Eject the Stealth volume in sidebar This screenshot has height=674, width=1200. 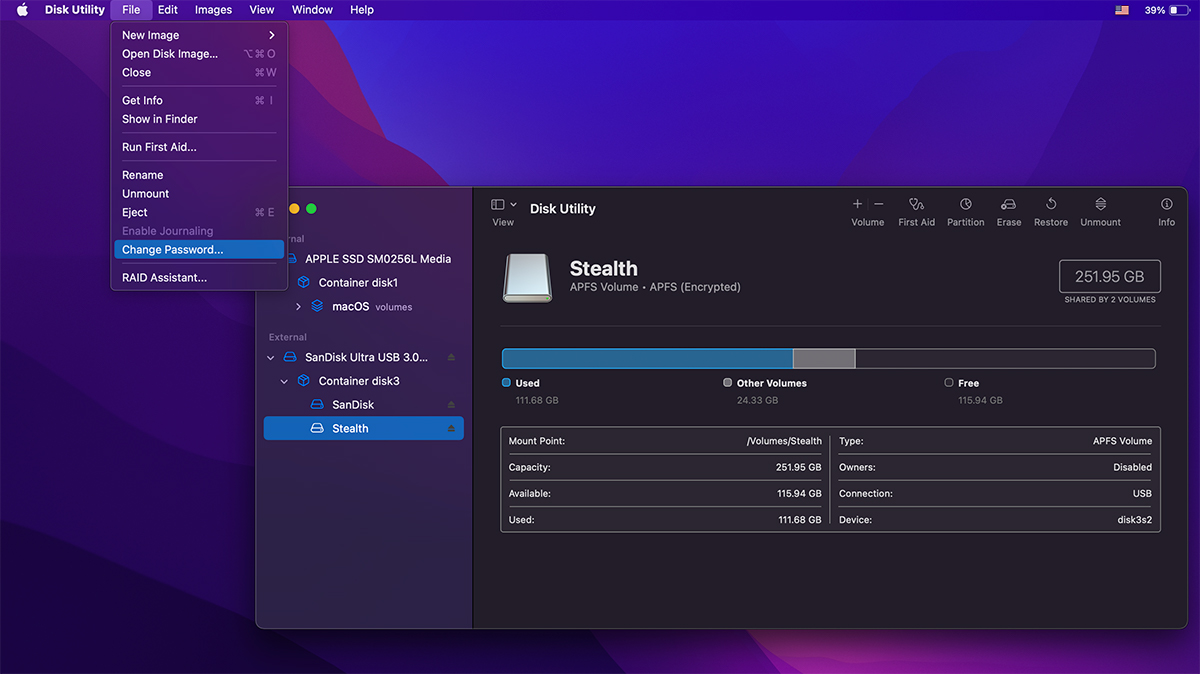pos(451,429)
